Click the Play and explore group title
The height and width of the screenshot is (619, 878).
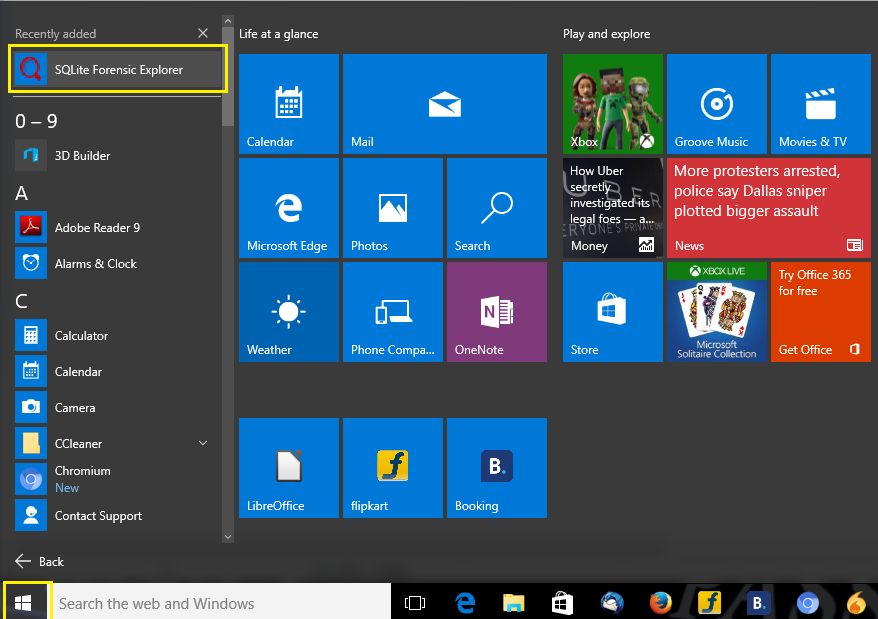[606, 34]
